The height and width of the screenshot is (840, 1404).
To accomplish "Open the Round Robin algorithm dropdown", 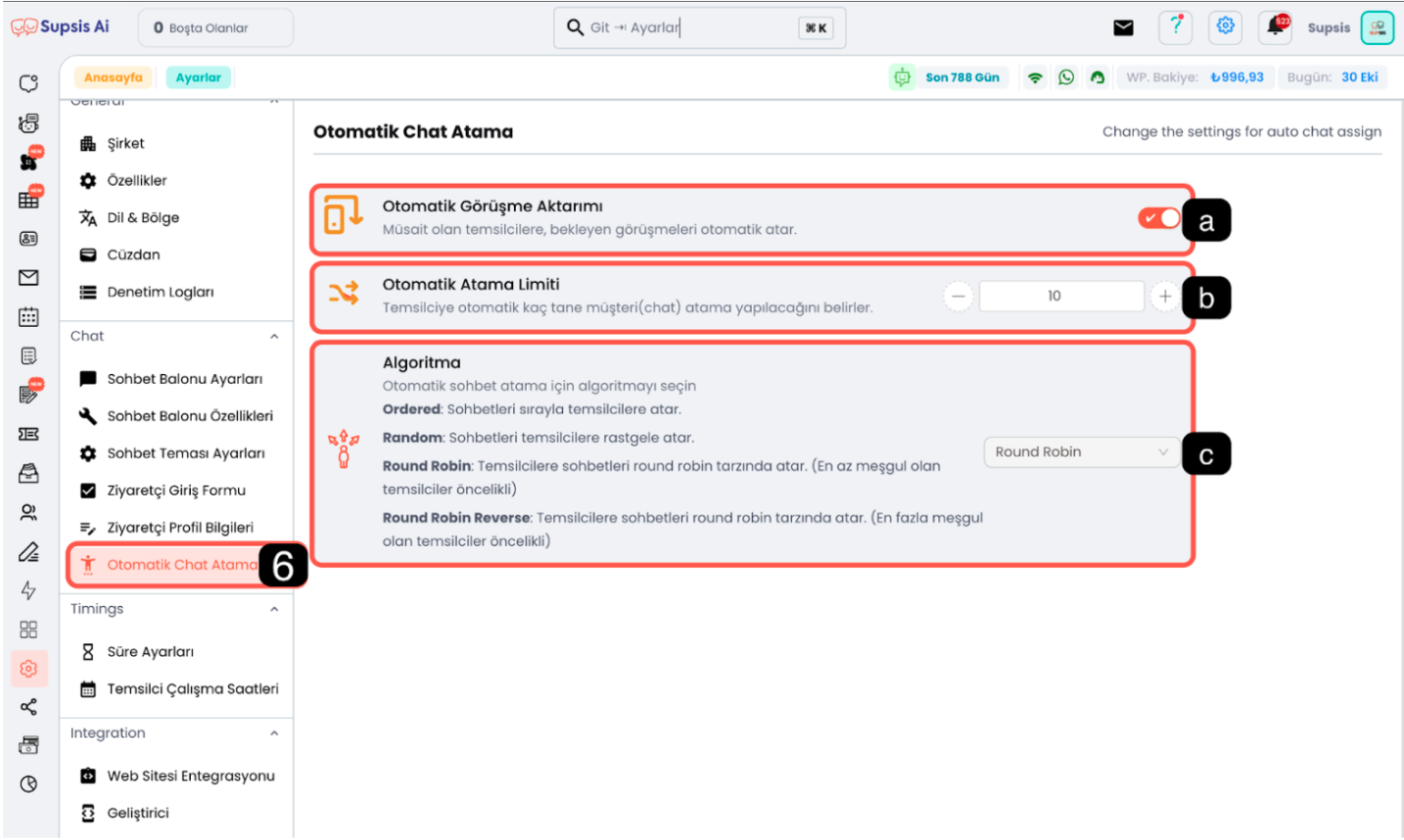I will tap(1082, 451).
